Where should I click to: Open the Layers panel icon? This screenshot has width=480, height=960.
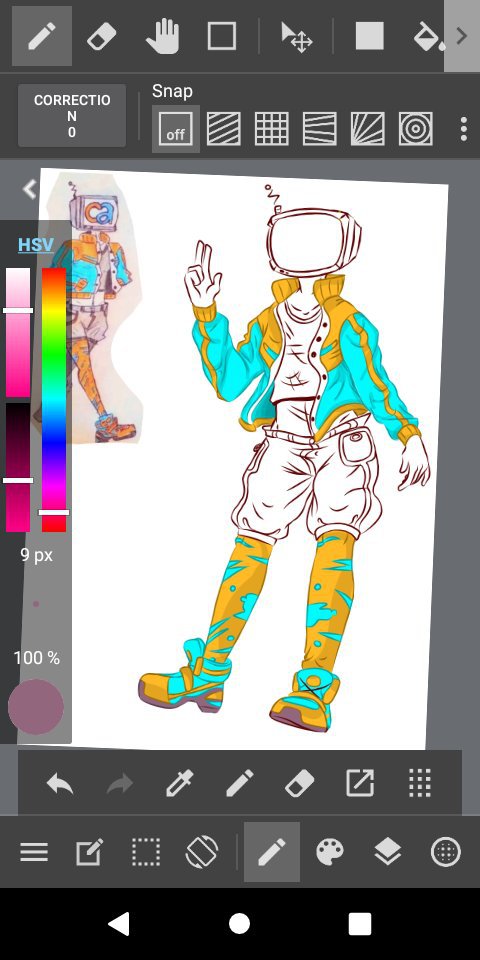(387, 852)
